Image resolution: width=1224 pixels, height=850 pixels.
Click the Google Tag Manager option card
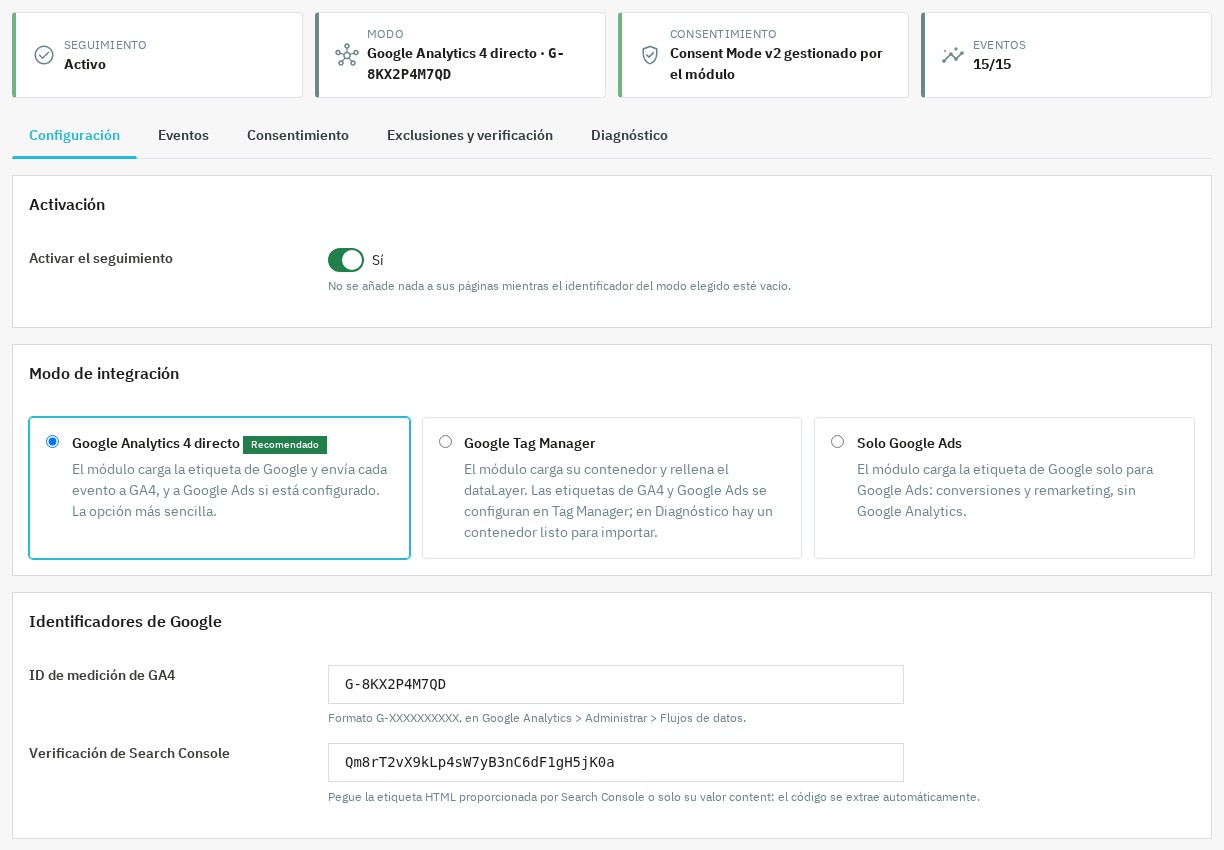pyautogui.click(x=612, y=488)
